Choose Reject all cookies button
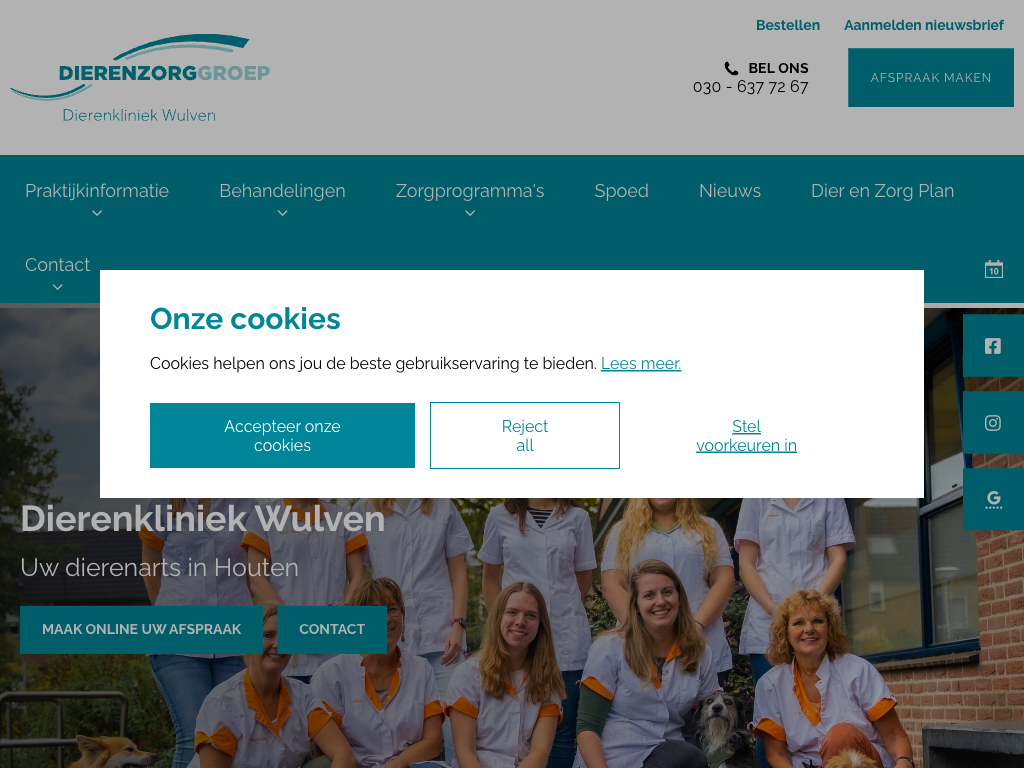1024x768 pixels. 524,436
